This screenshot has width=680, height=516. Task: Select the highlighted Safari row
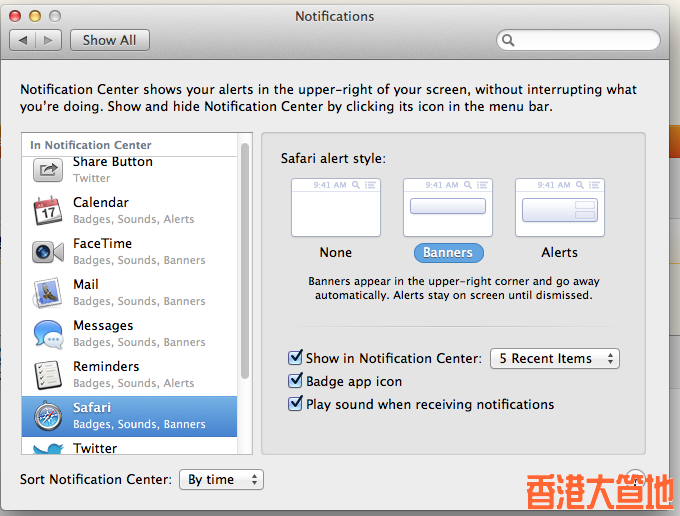click(x=129, y=416)
